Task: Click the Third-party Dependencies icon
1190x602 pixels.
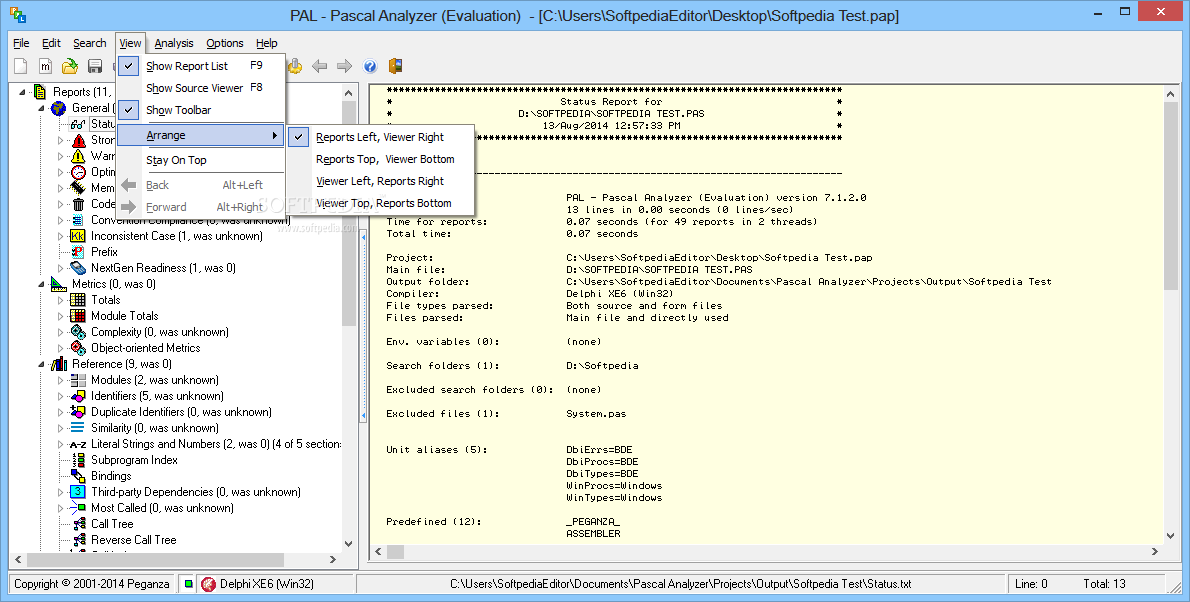Action: pos(78,492)
